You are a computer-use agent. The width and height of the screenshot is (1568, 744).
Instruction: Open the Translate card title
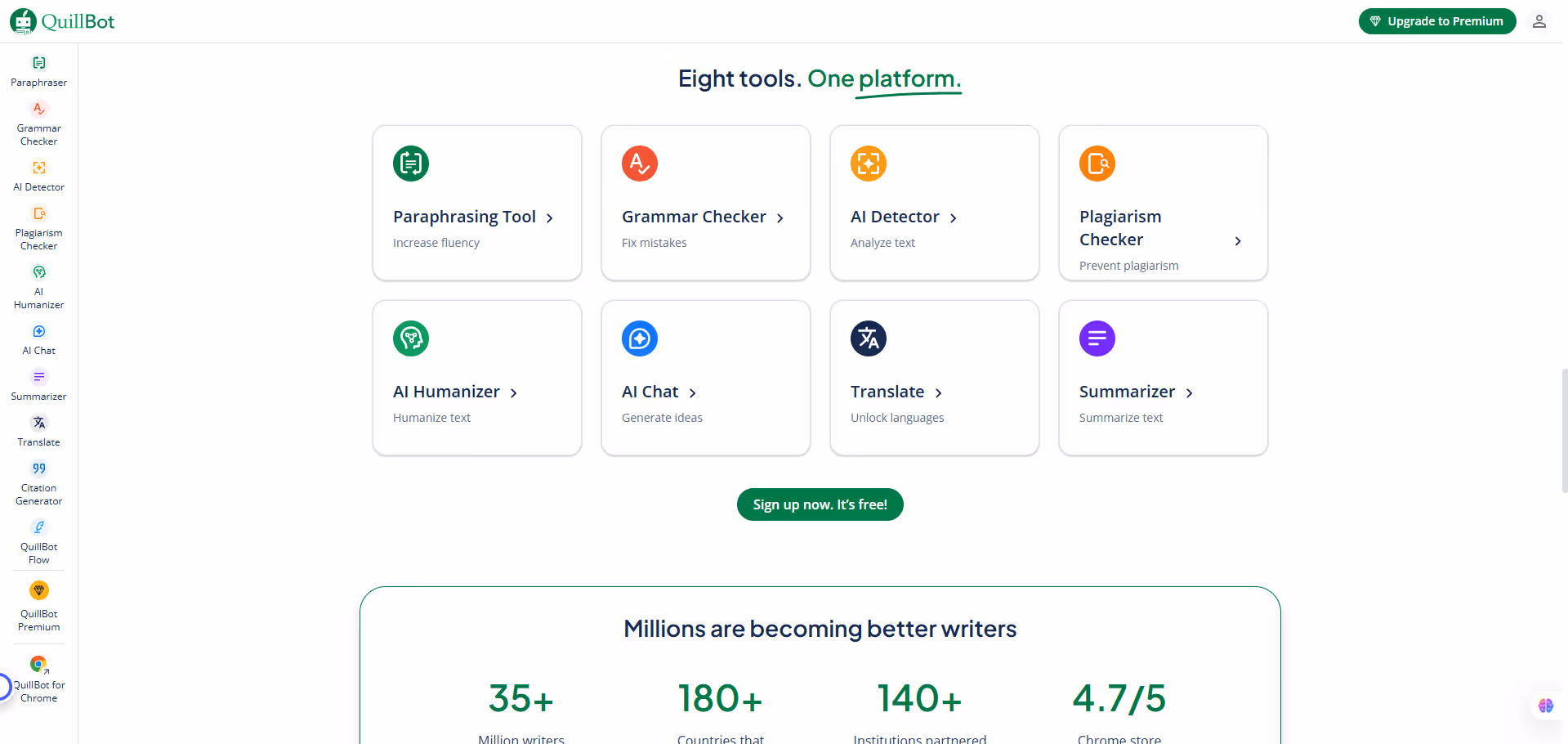(x=887, y=392)
